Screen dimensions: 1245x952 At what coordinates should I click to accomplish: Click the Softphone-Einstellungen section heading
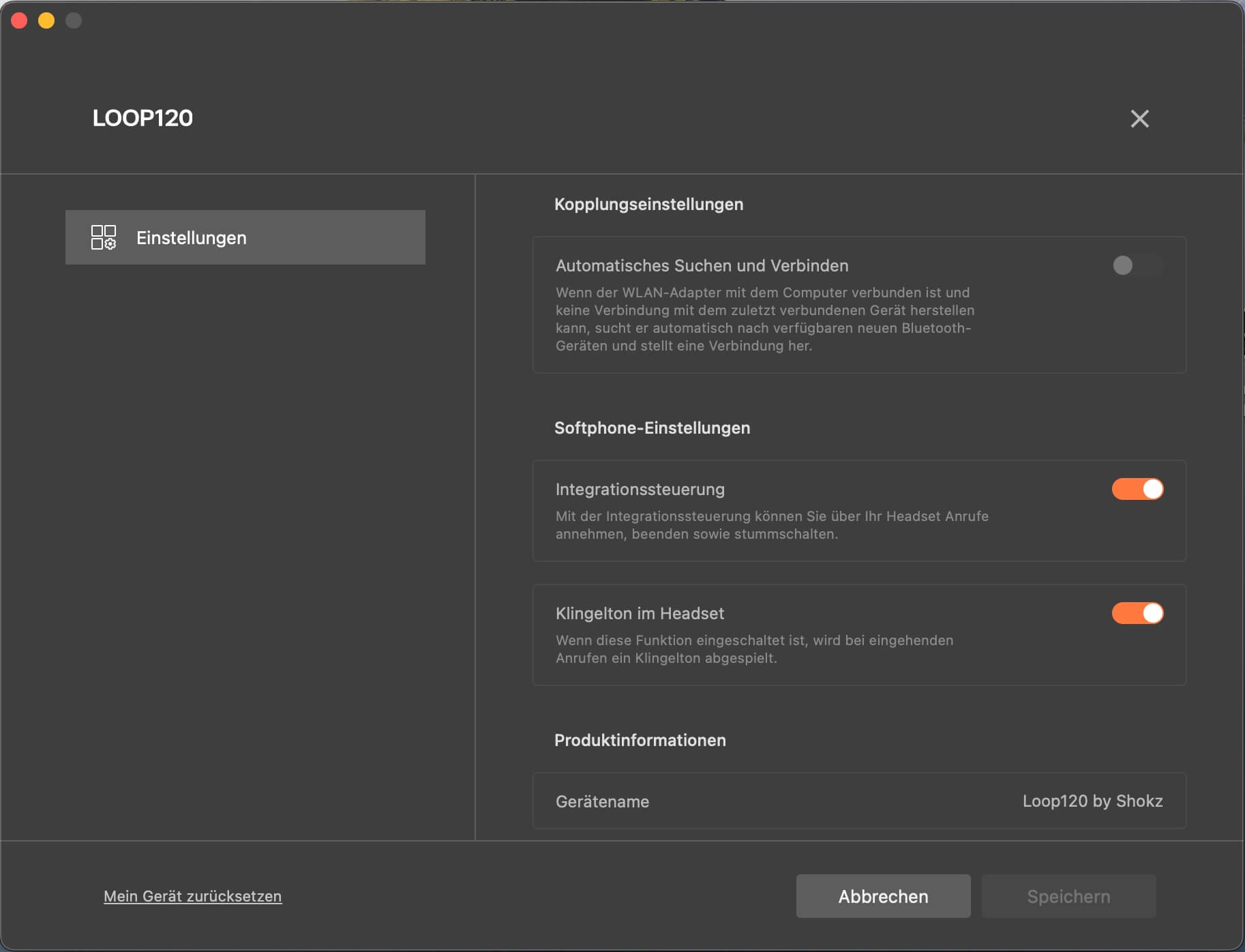click(652, 428)
